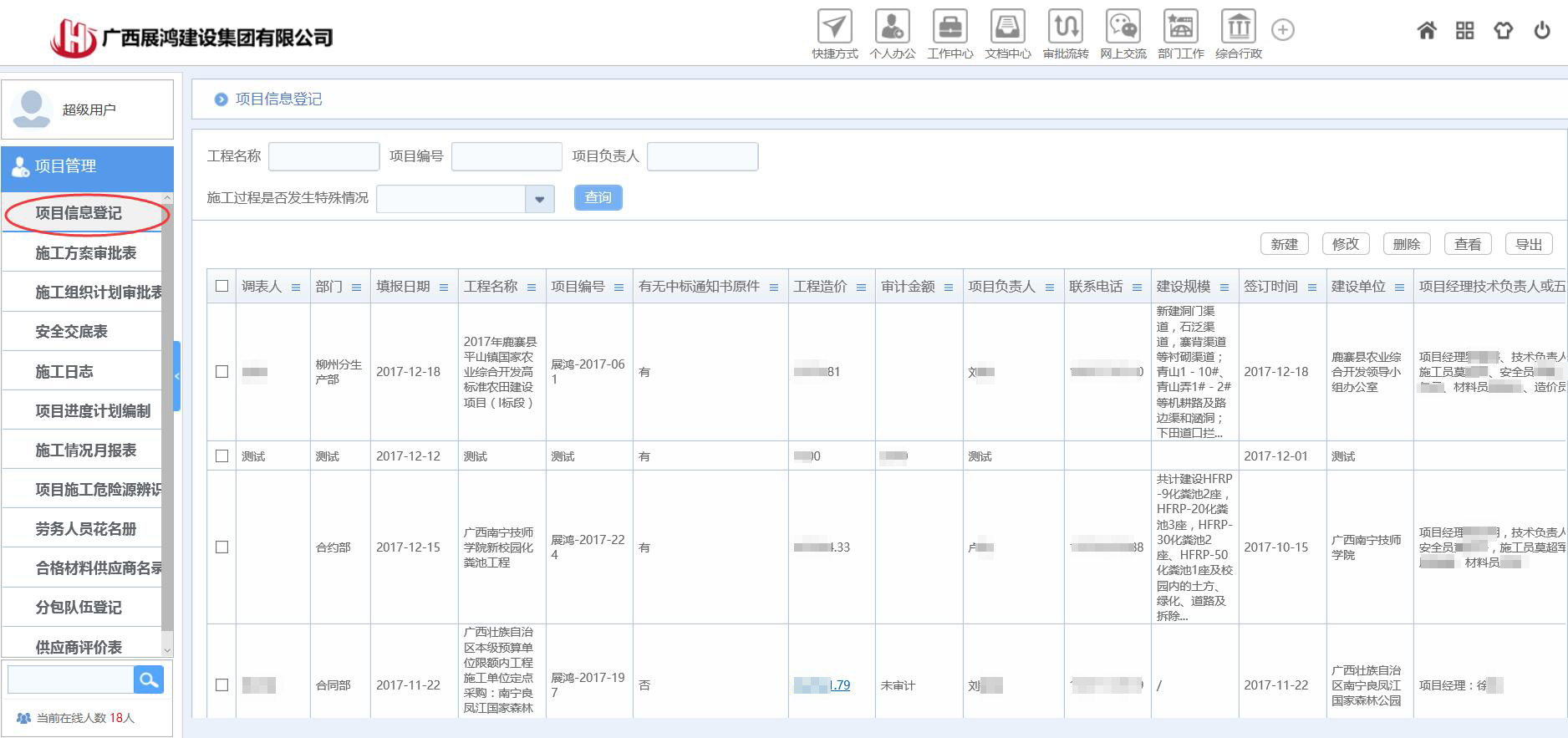Open the 工程造价 column filter menu
Viewport: 1568px width, 738px height.
pos(861,288)
